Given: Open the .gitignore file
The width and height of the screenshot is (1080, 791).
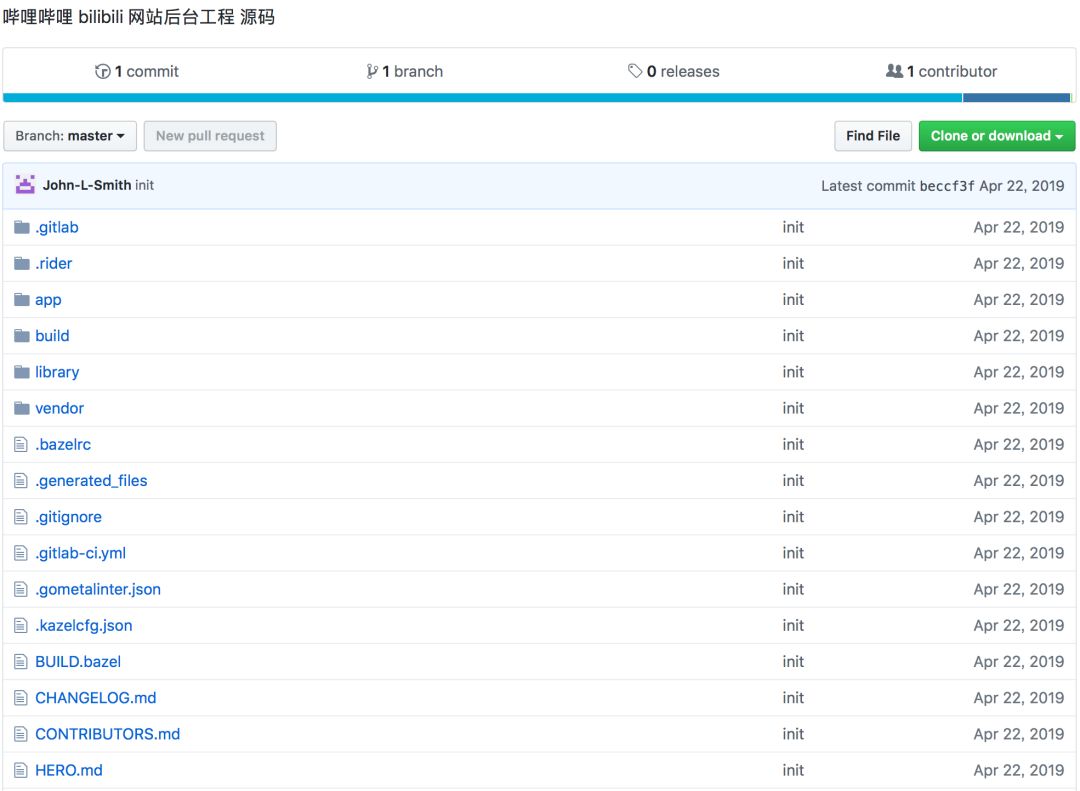Looking at the screenshot, I should click(x=68, y=517).
